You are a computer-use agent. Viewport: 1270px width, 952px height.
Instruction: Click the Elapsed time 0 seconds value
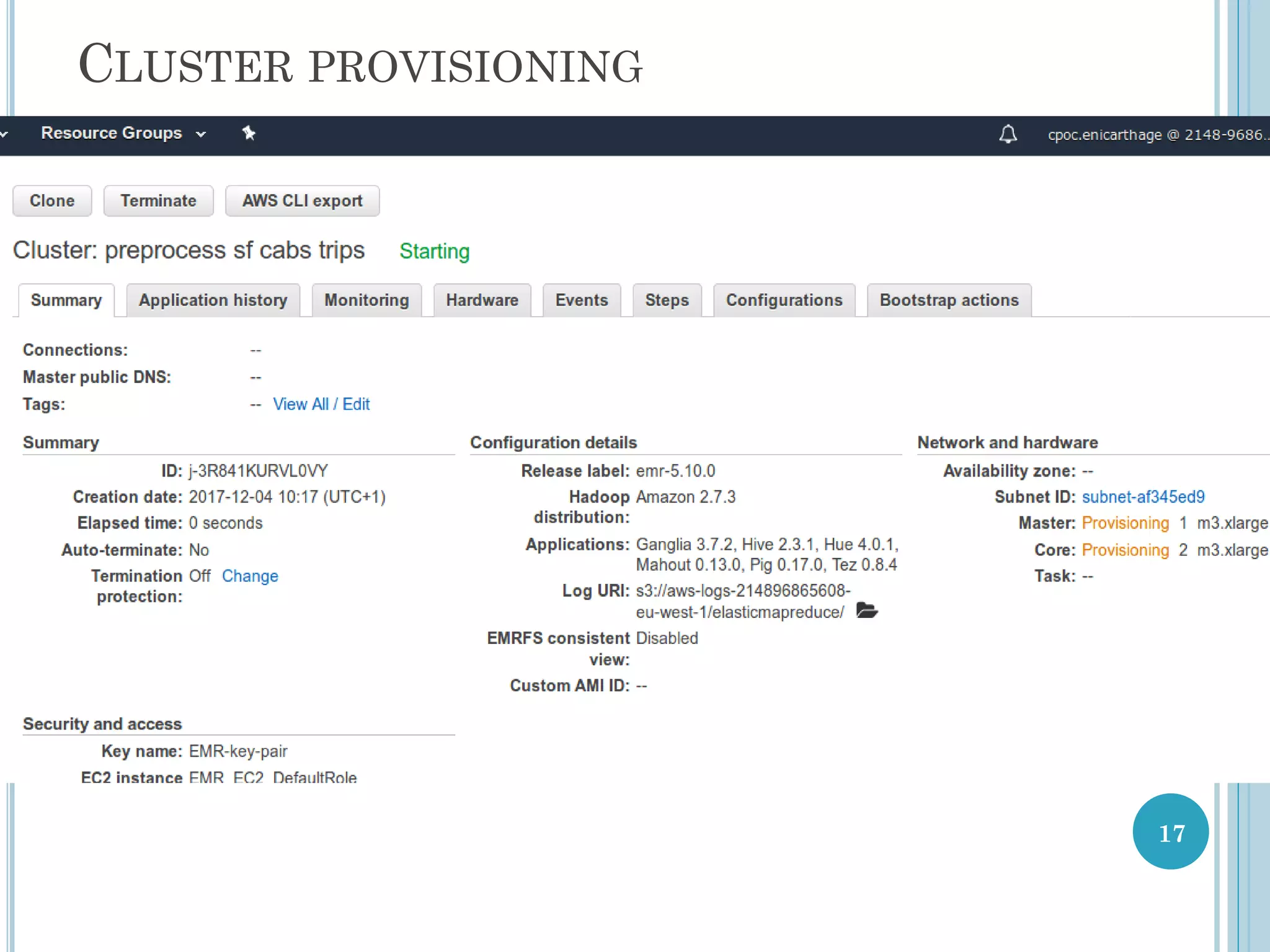(226, 523)
